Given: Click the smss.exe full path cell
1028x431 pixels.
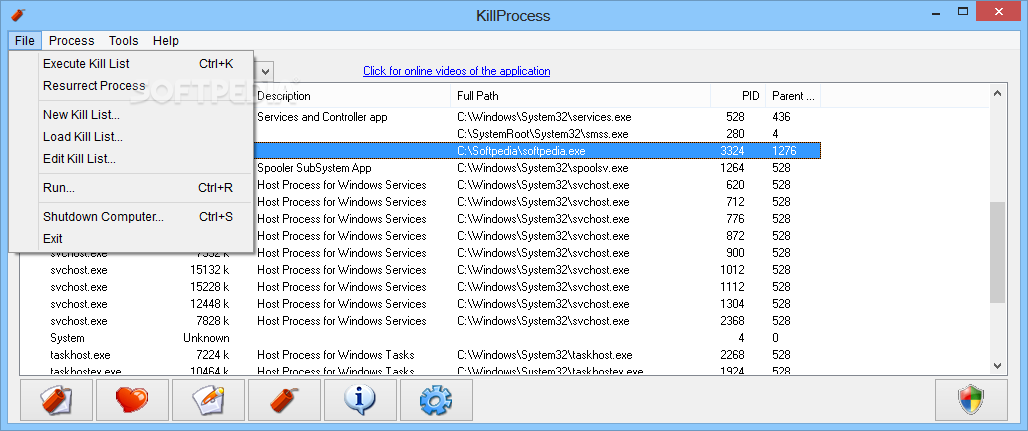Looking at the screenshot, I should pyautogui.click(x=543, y=134).
